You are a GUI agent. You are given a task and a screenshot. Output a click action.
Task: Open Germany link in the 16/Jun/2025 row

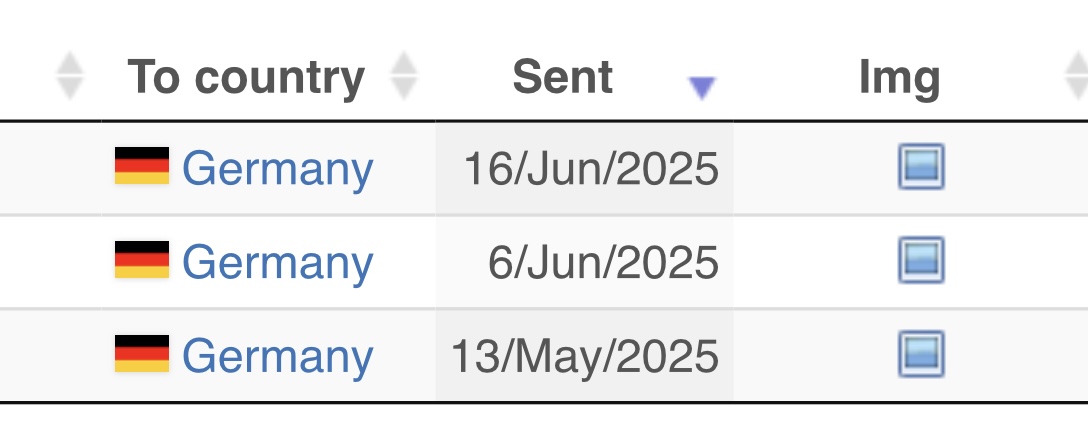tap(278, 169)
